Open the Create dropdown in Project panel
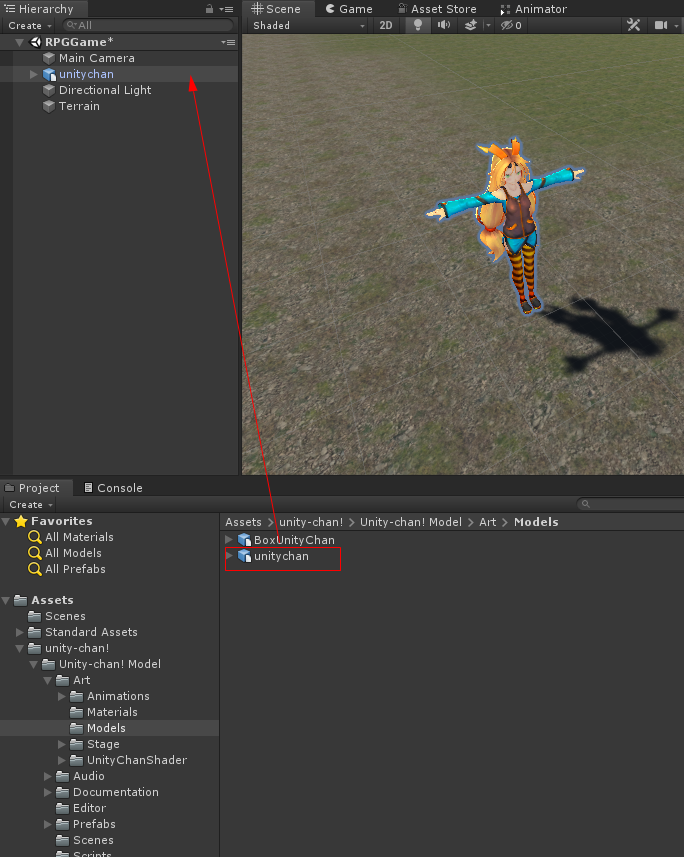 (x=31, y=505)
